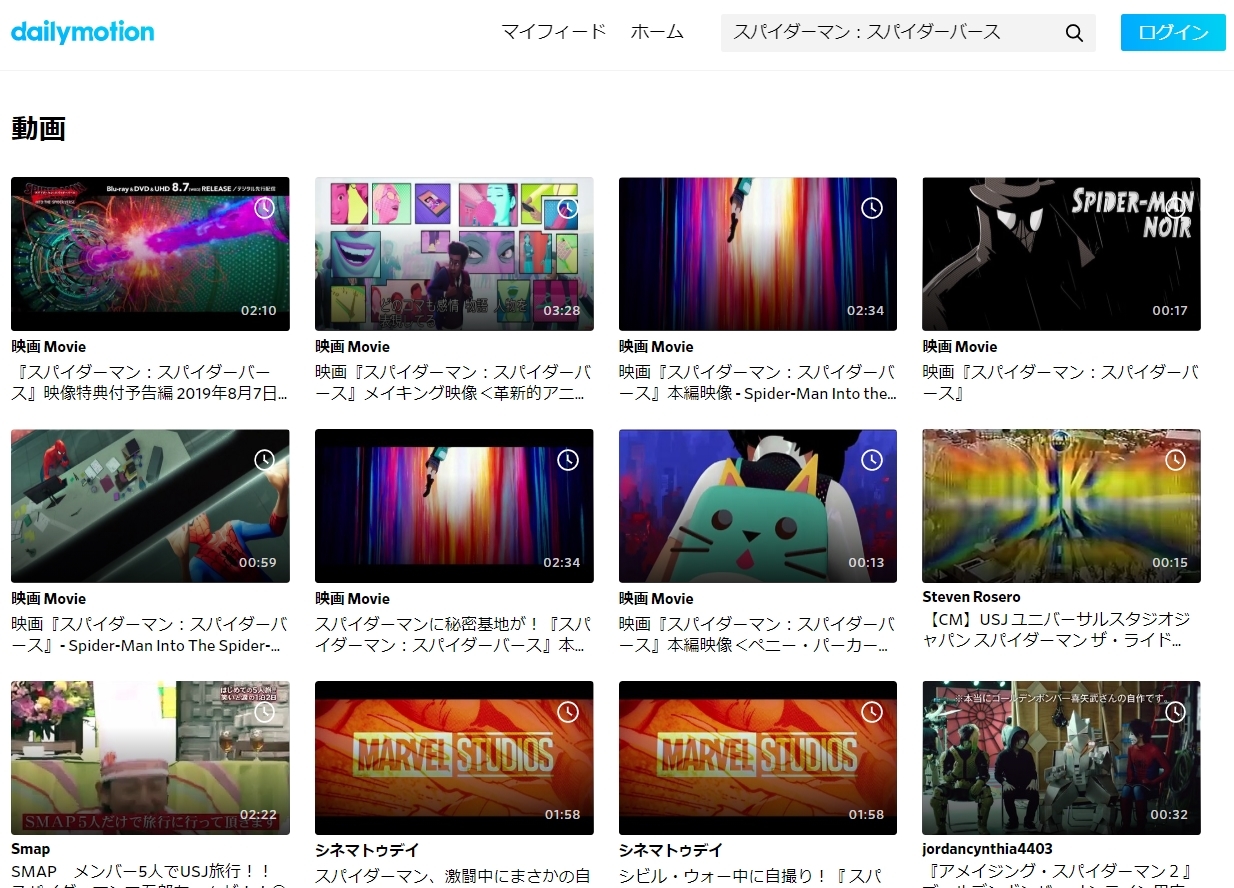The image size is (1234, 888).
Task: Open jordancynthia4403 channel
Action: (987, 849)
